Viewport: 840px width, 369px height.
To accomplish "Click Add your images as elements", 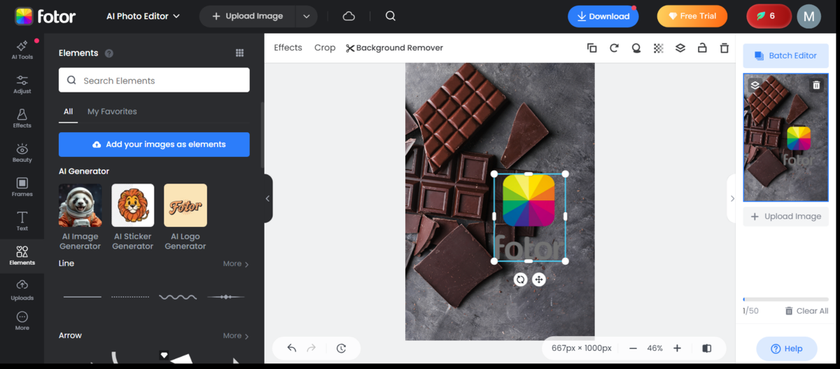I will 154,145.
